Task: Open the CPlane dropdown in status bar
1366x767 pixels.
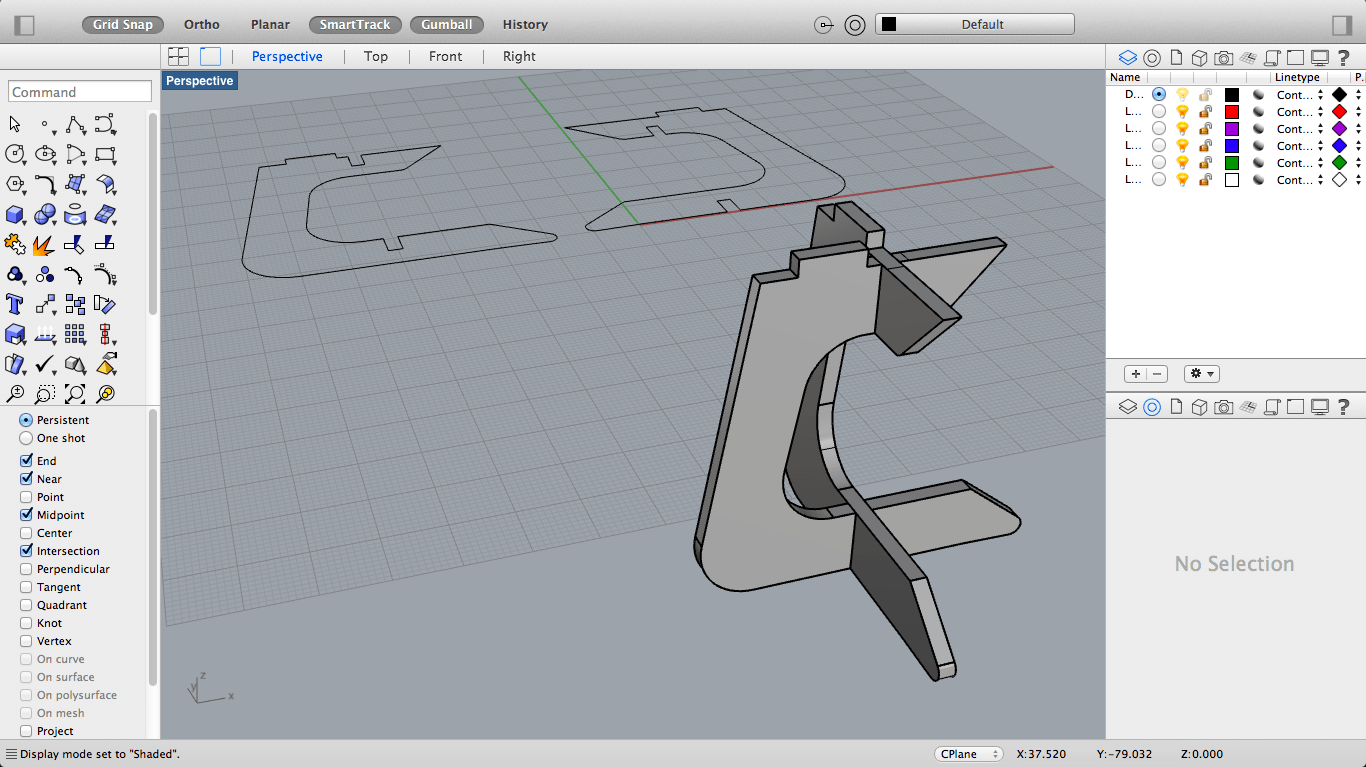Action: 969,754
